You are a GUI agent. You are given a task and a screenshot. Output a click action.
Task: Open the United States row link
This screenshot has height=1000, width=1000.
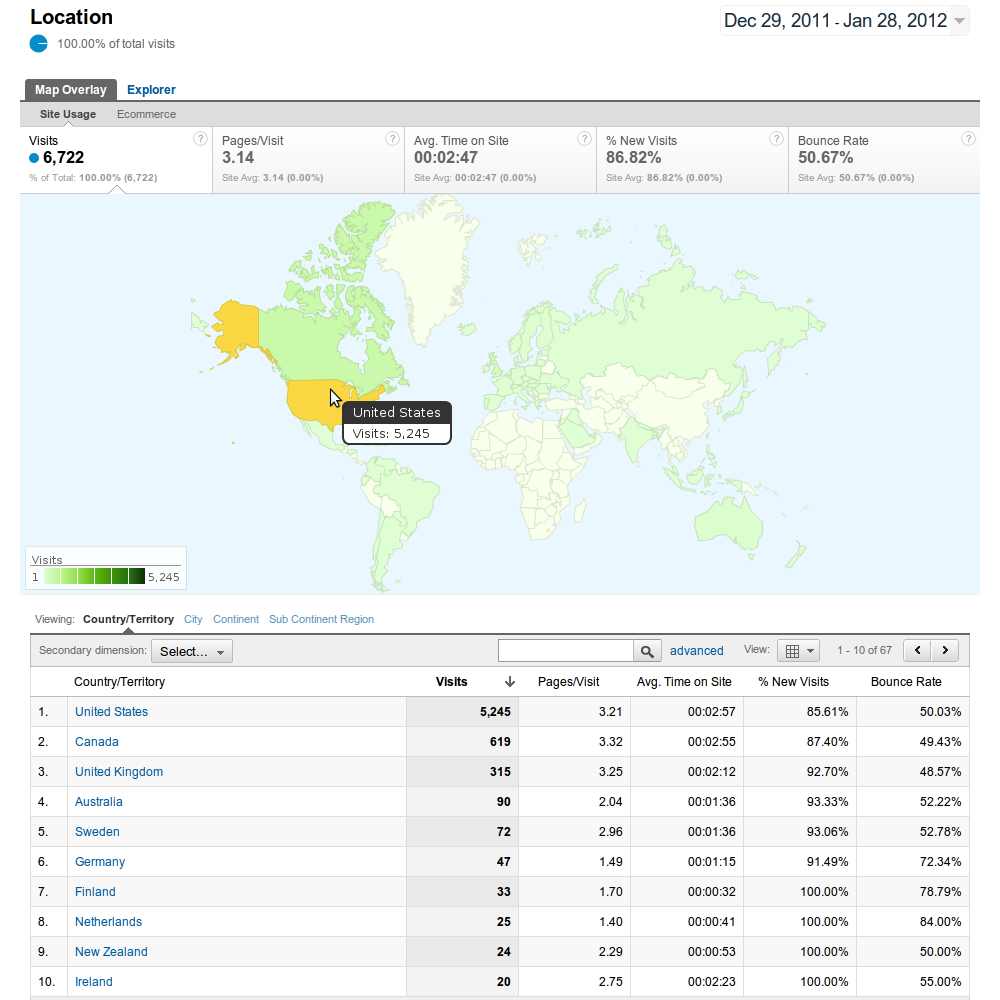(111, 712)
